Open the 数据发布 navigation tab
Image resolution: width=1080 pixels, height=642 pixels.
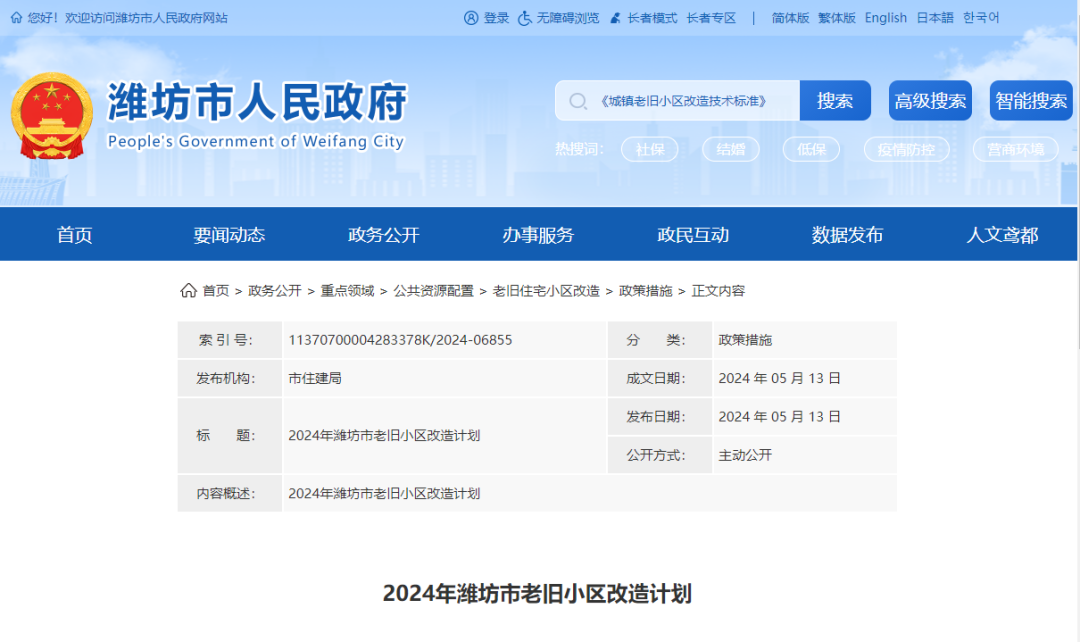pyautogui.click(x=847, y=235)
